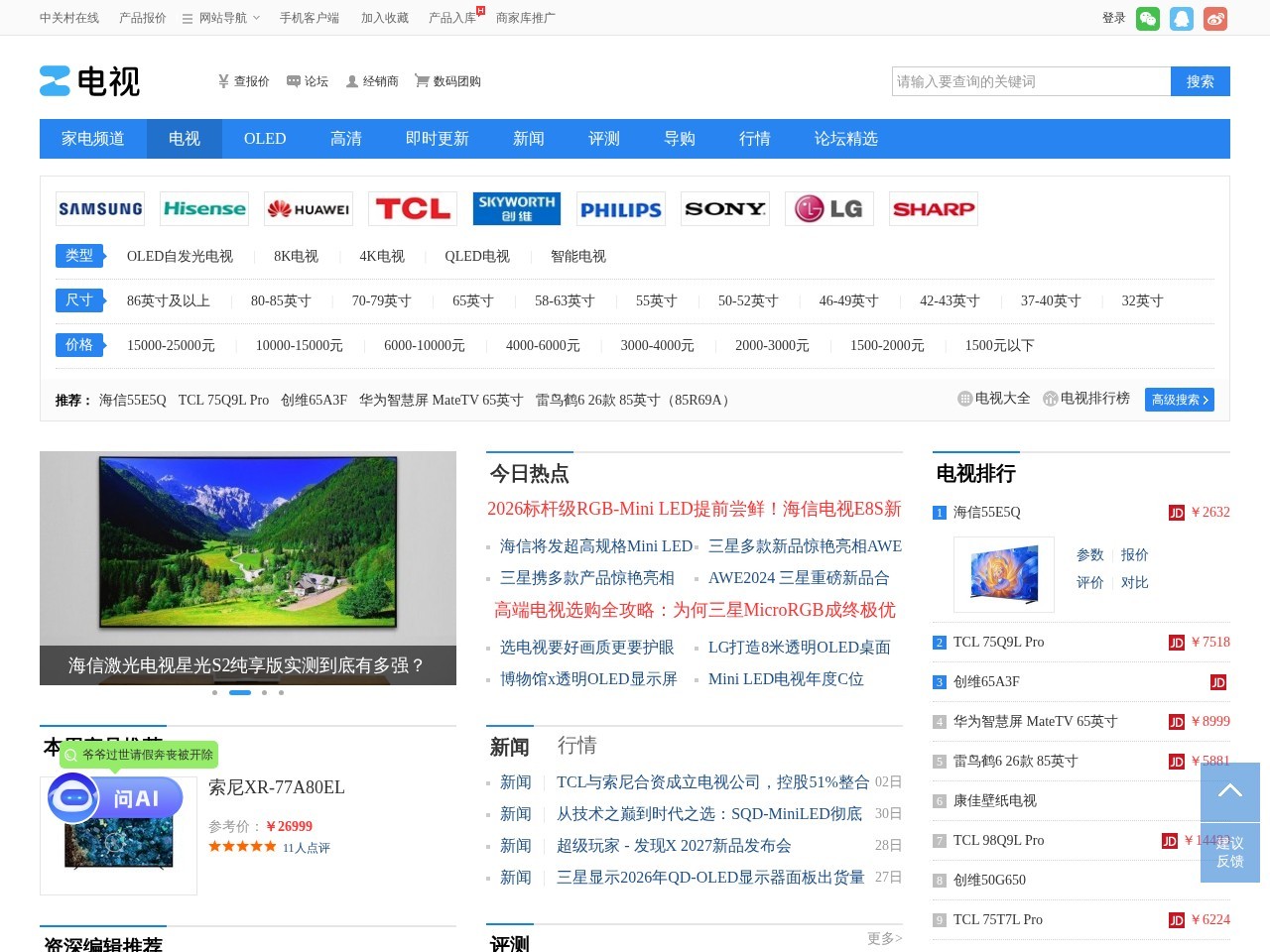Open recommended TCL 75Q9L Pro link
The height and width of the screenshot is (952, 1270).
click(223, 400)
